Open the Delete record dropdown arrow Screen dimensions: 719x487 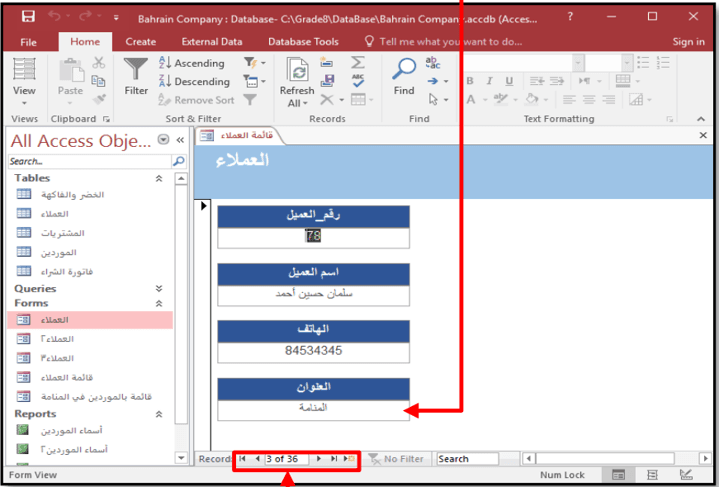[x=342, y=100]
